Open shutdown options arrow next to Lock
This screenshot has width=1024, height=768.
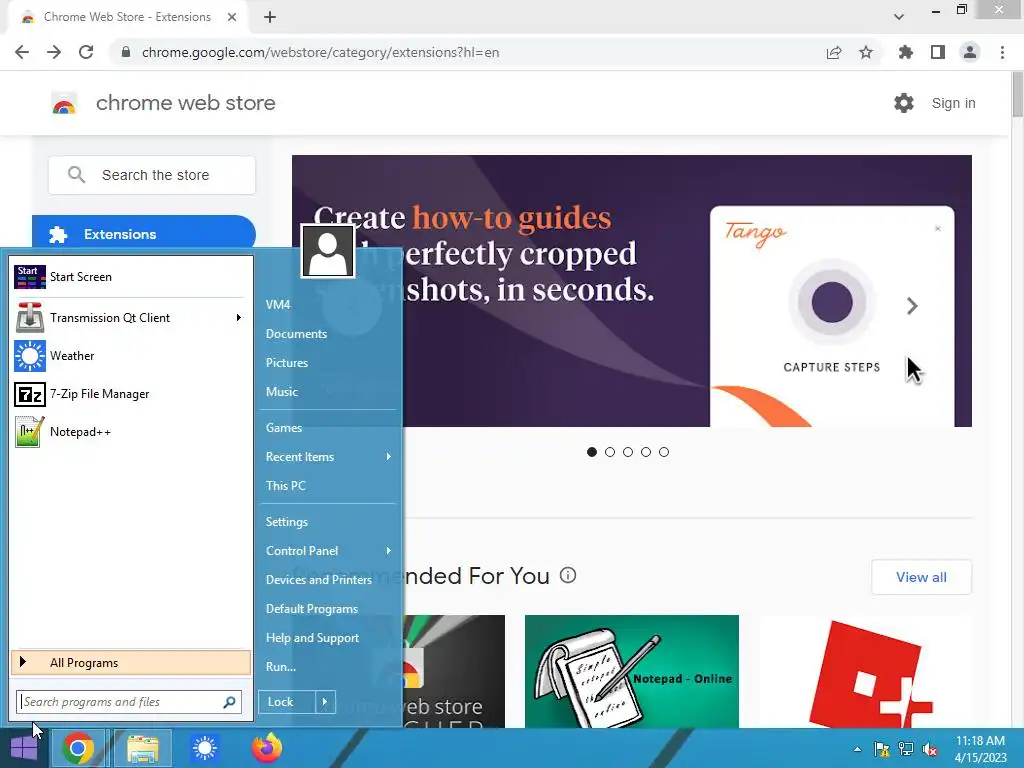pyautogui.click(x=325, y=702)
